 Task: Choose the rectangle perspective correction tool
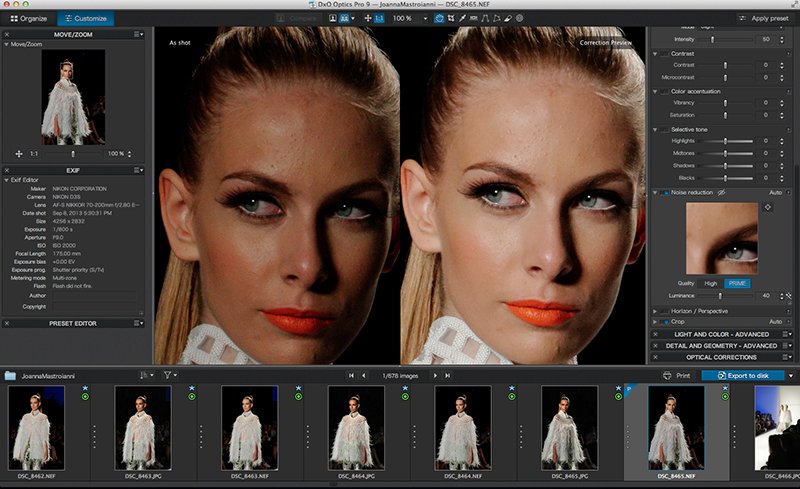[x=496, y=18]
